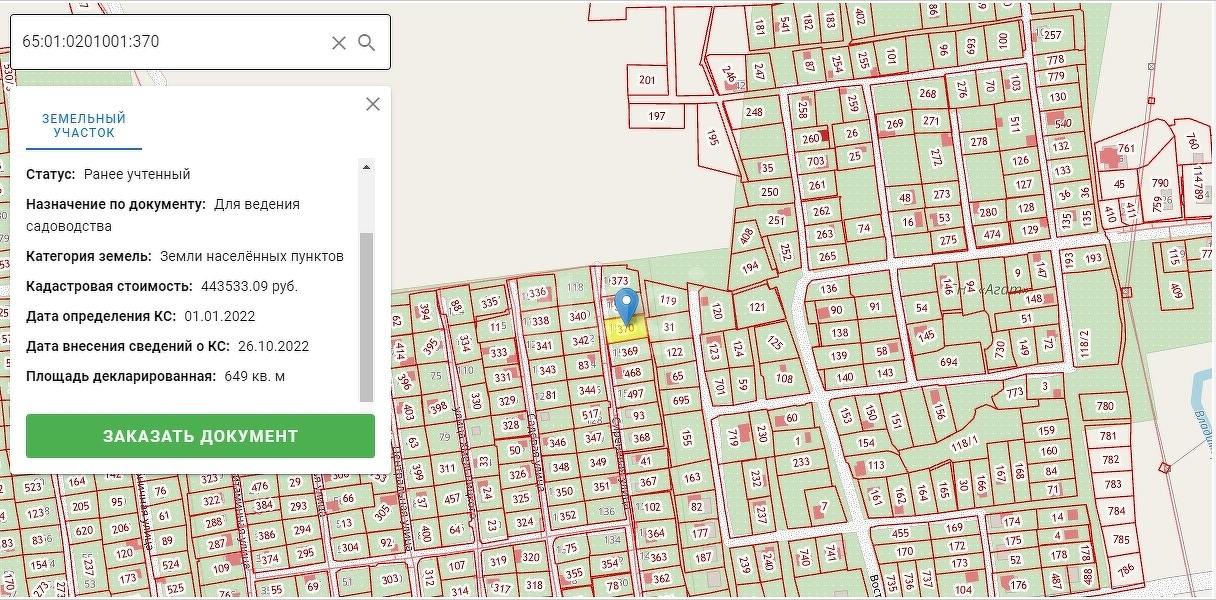Click the blue map location pin

click(x=626, y=305)
